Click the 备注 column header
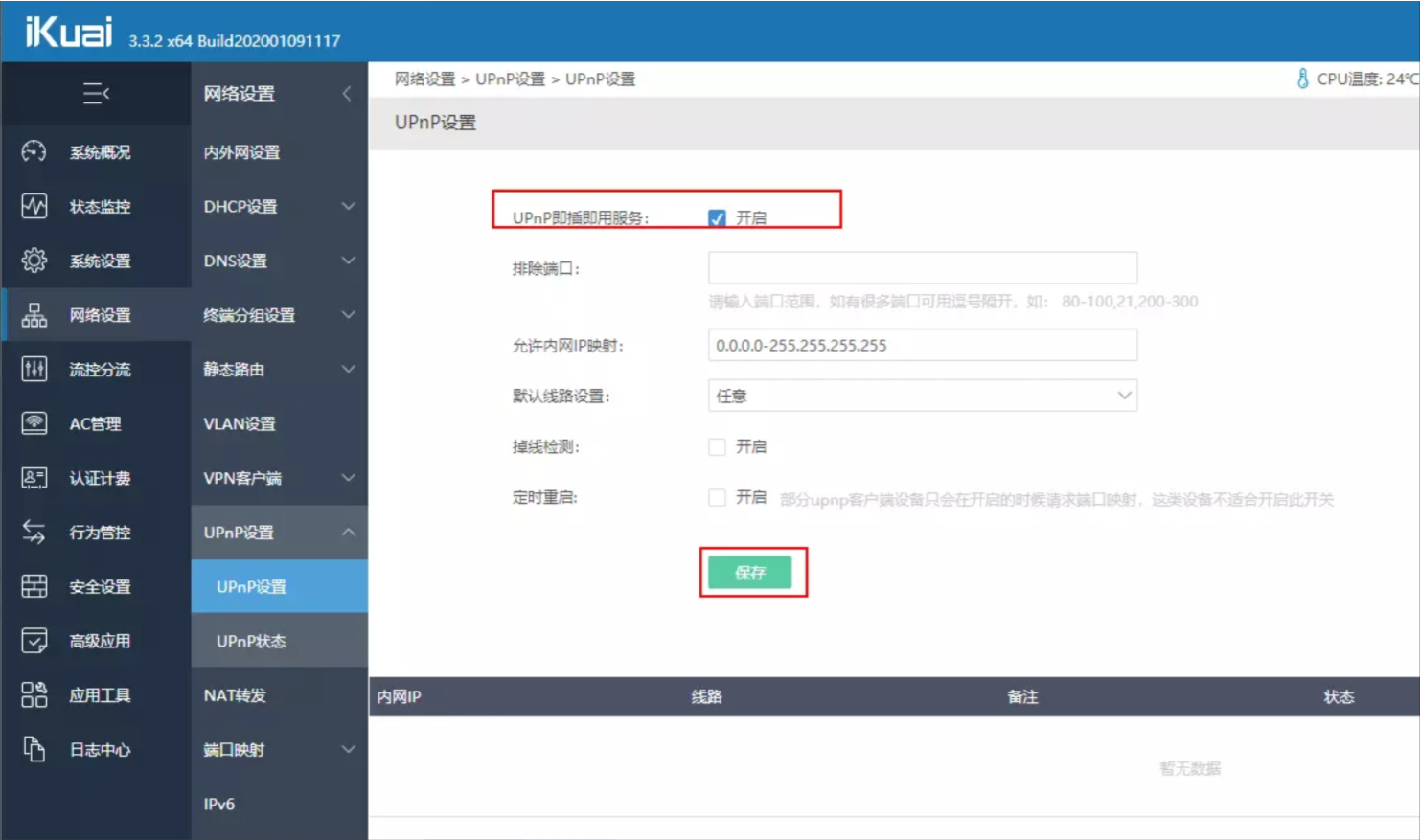This screenshot has width=1420, height=840. coord(1022,696)
